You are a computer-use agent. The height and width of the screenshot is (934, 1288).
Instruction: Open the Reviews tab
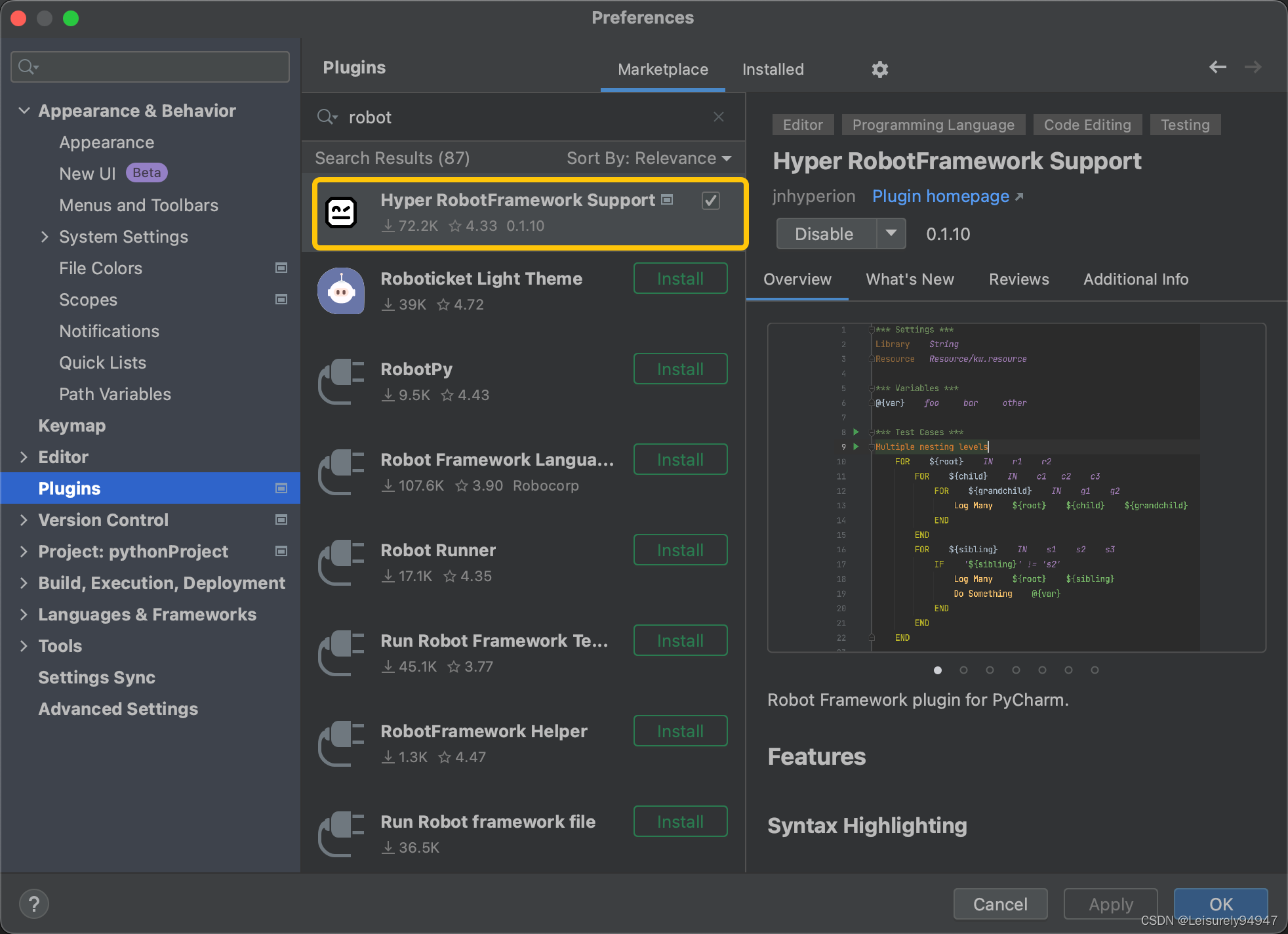pos(1018,279)
